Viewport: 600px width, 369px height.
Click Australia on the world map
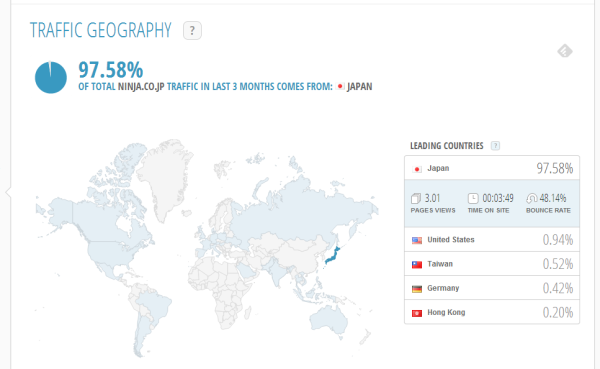click(329, 320)
